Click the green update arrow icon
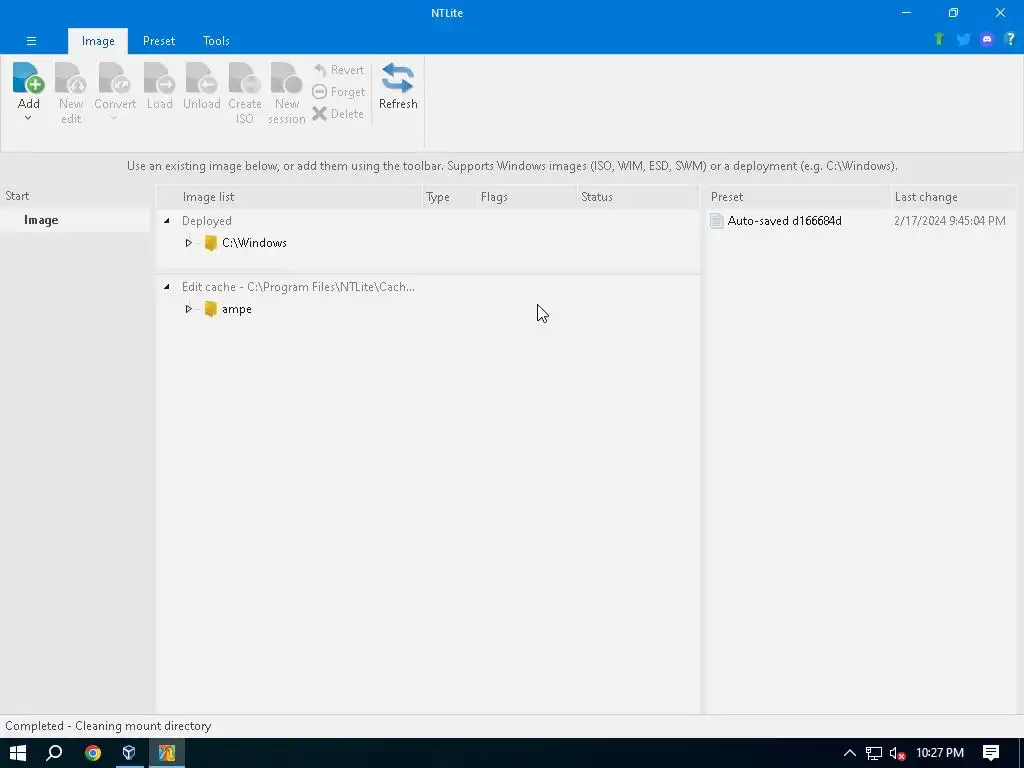 click(939, 39)
